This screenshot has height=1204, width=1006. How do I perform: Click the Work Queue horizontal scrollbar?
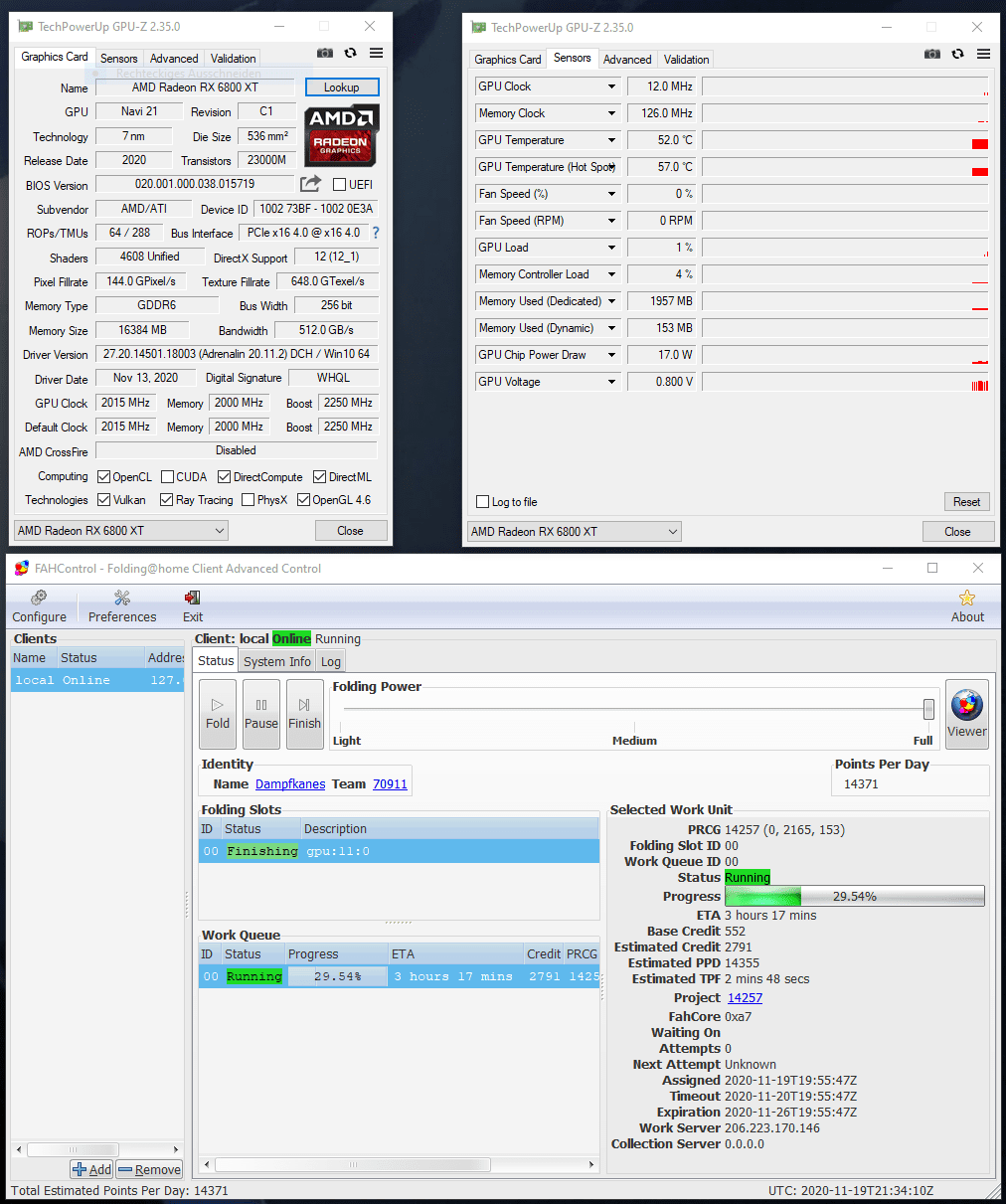click(399, 1164)
